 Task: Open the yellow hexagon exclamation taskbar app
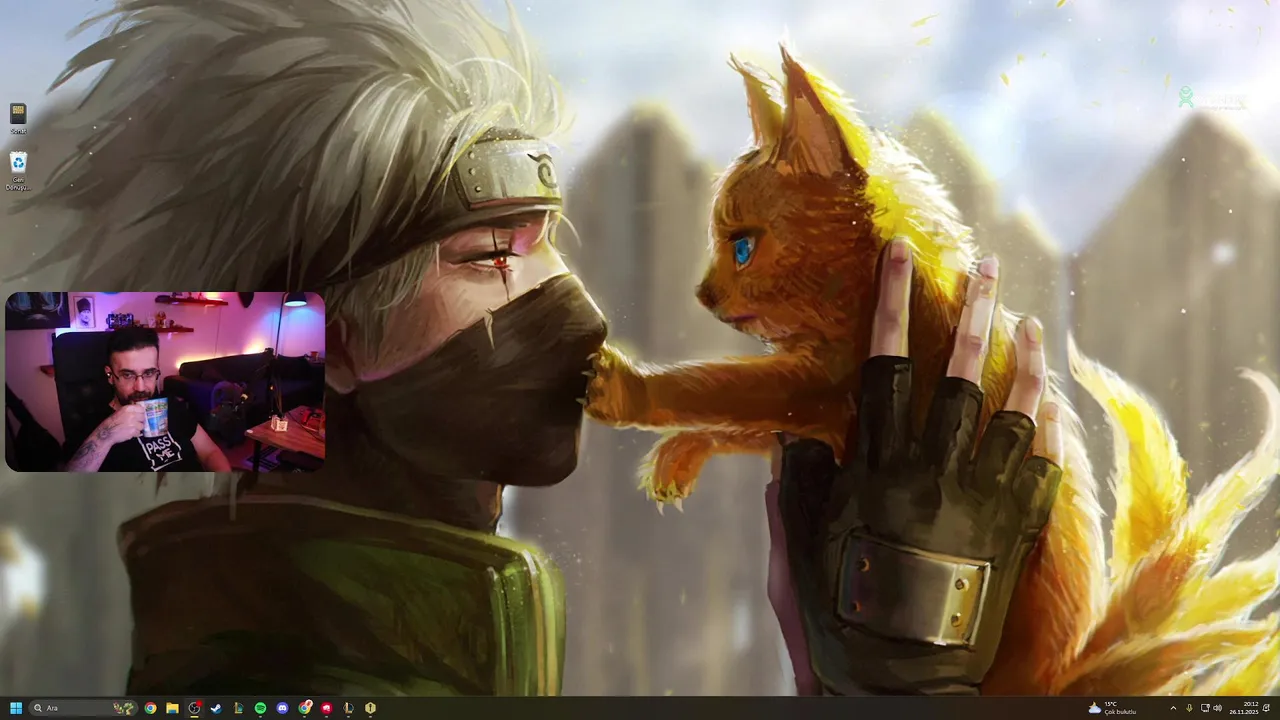(370, 708)
